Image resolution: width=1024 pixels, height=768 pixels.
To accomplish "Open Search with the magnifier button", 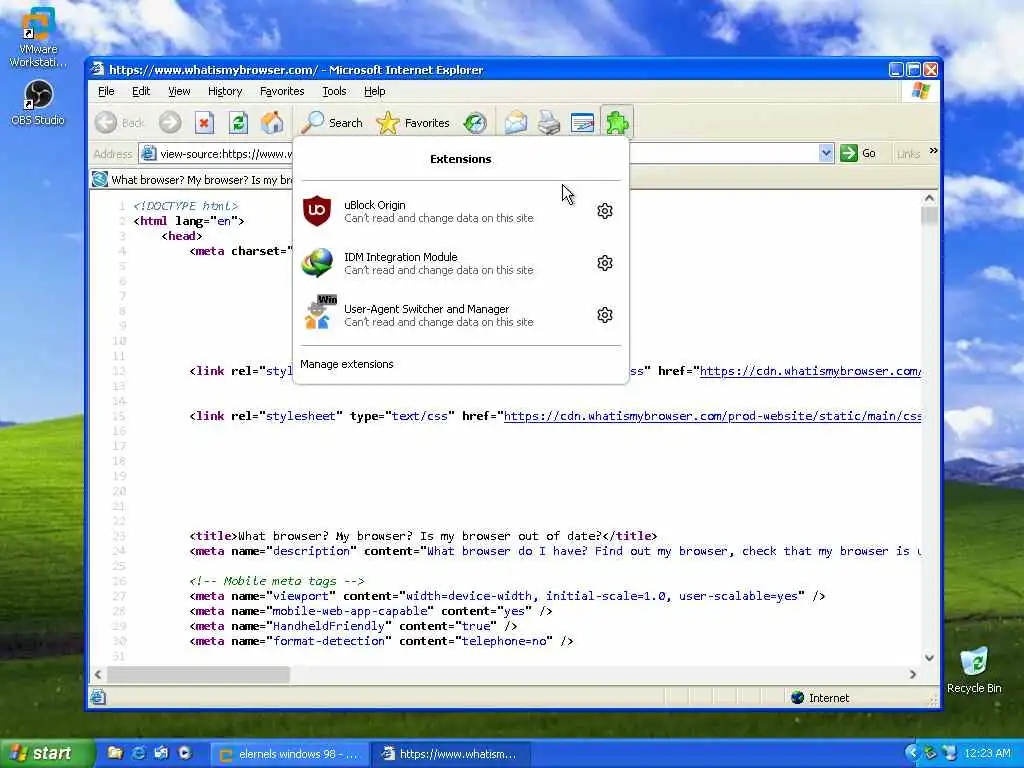I will tap(332, 123).
